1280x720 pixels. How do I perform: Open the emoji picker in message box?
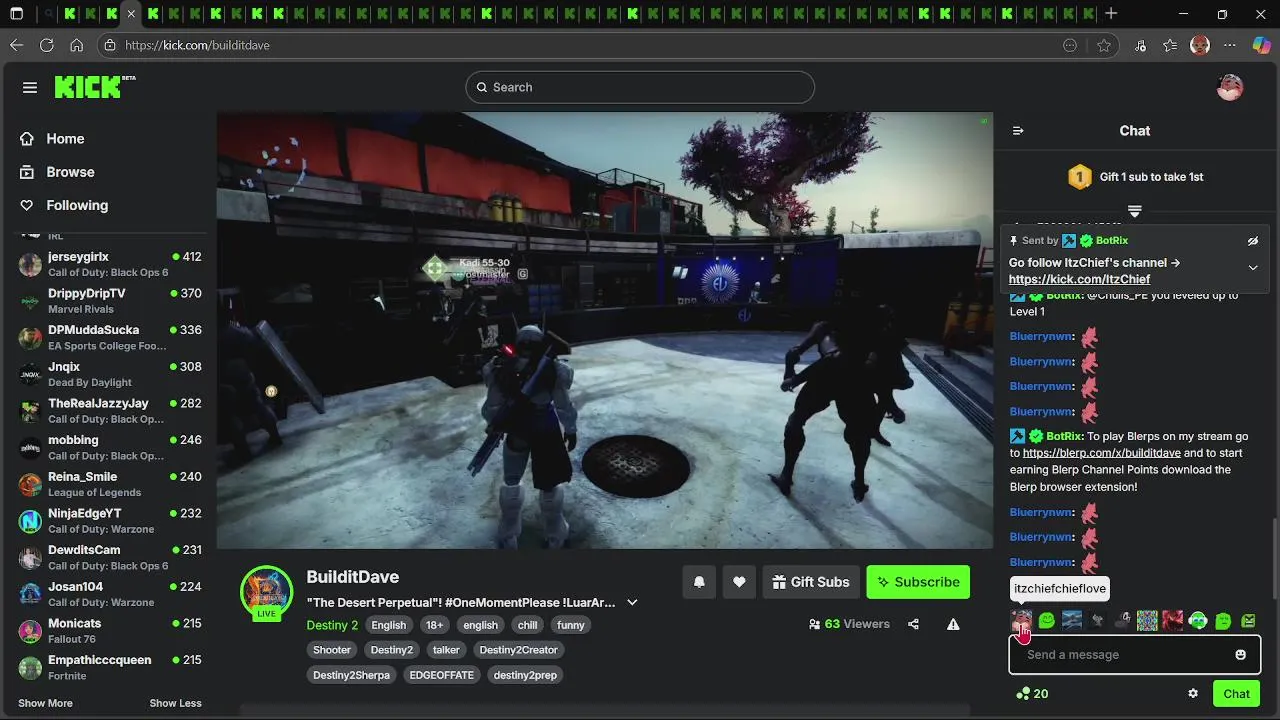(1240, 655)
